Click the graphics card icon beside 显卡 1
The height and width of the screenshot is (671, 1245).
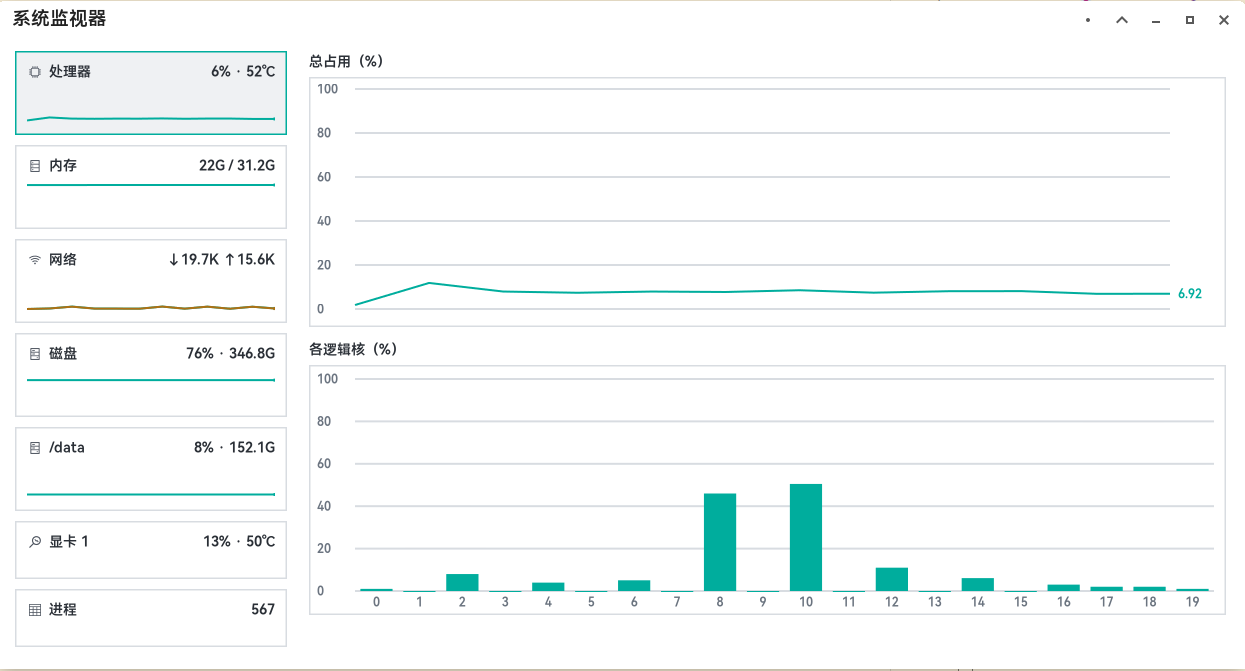coord(35,542)
